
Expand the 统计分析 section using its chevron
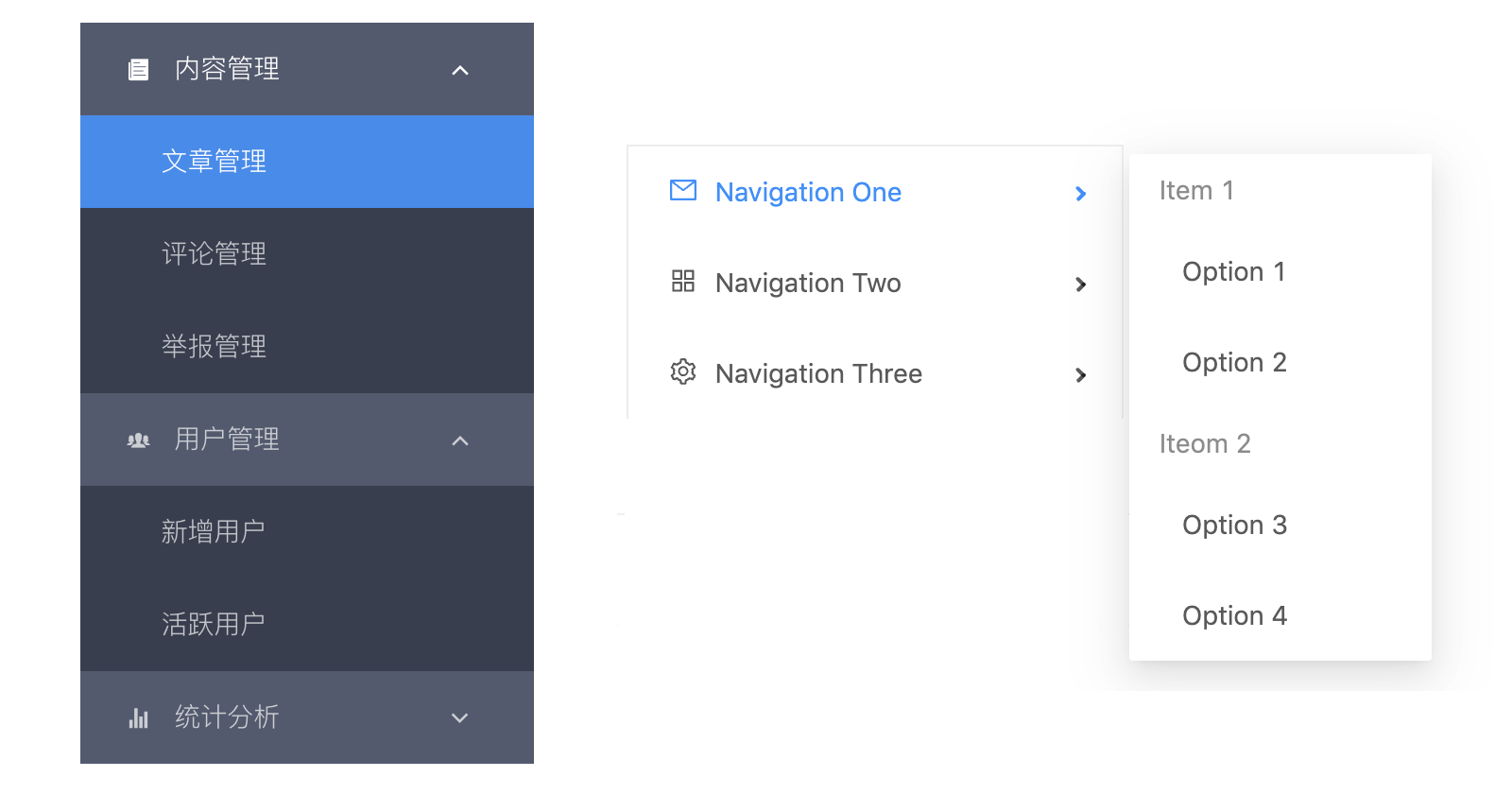460,718
